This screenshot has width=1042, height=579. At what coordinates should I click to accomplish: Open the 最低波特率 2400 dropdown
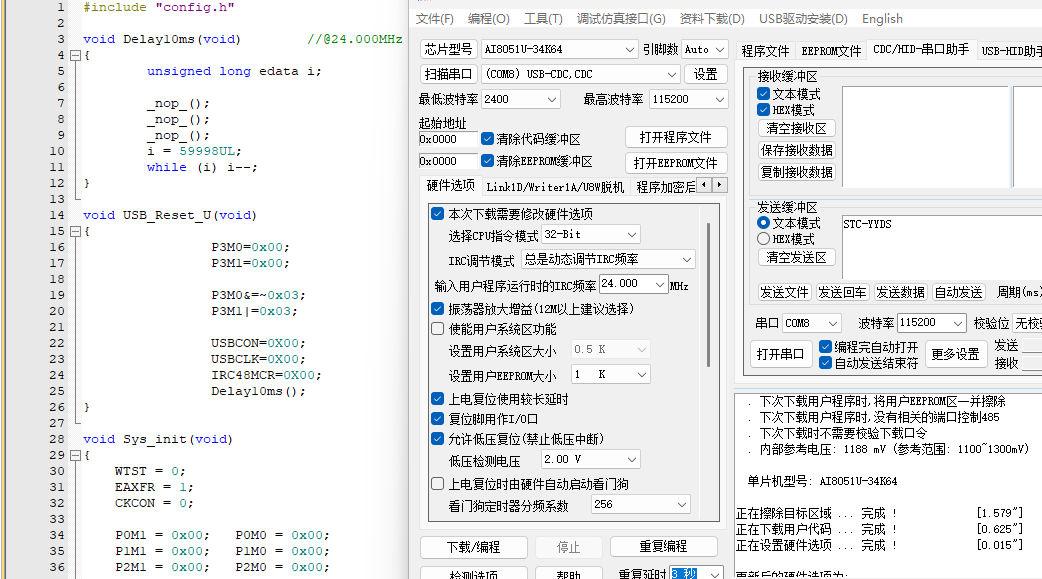[x=521, y=99]
